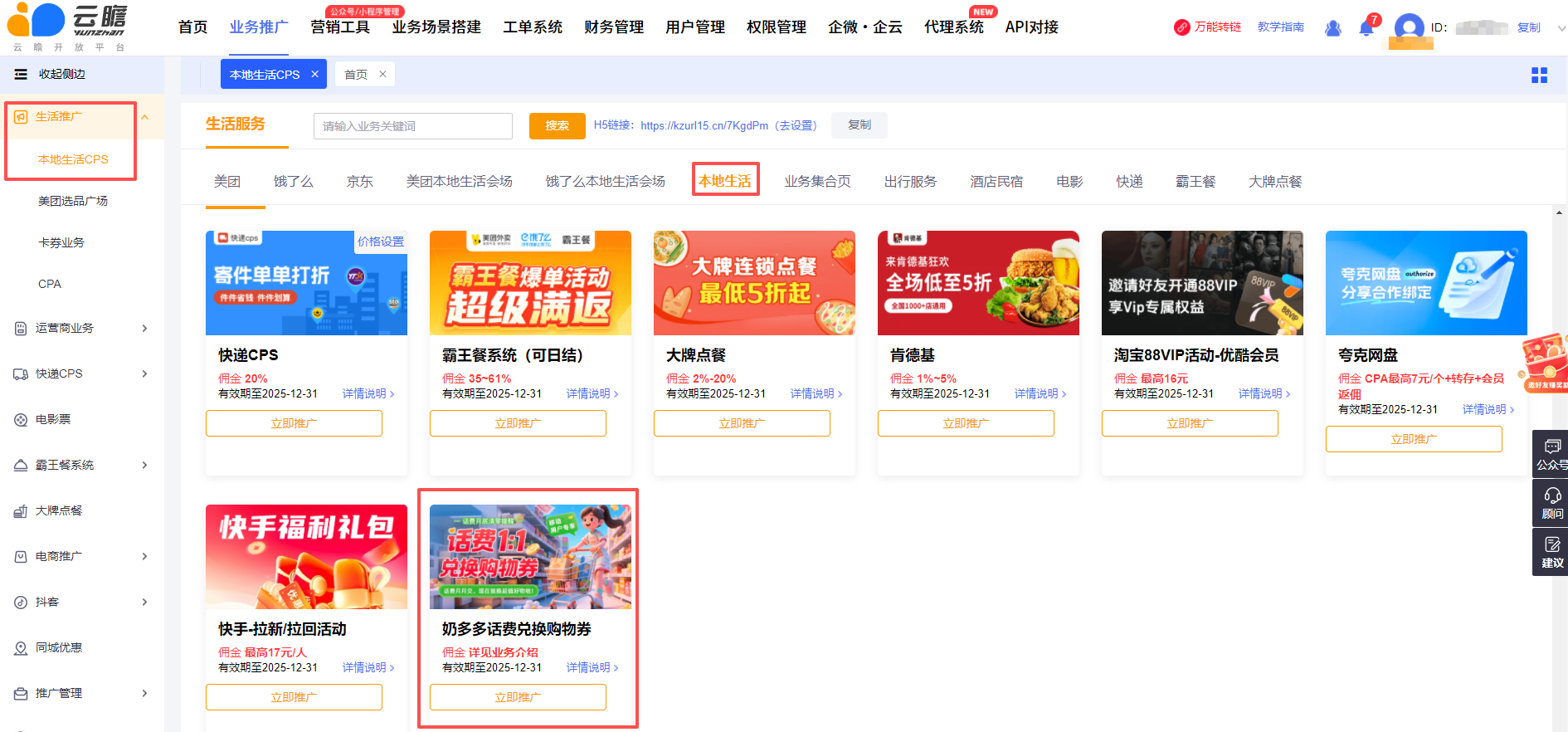This screenshot has width=1568, height=732.
Task: Open 建议 feedback widget
Action: pyautogui.click(x=1551, y=552)
